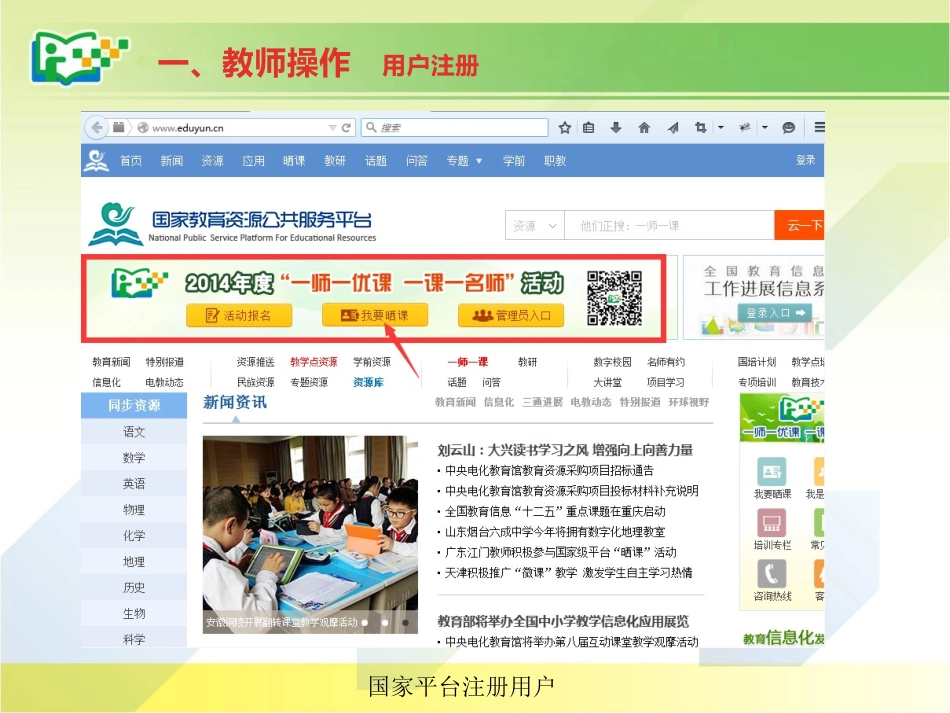Select 物理 in the 同步资源 list
The image size is (950, 713).
click(x=134, y=510)
